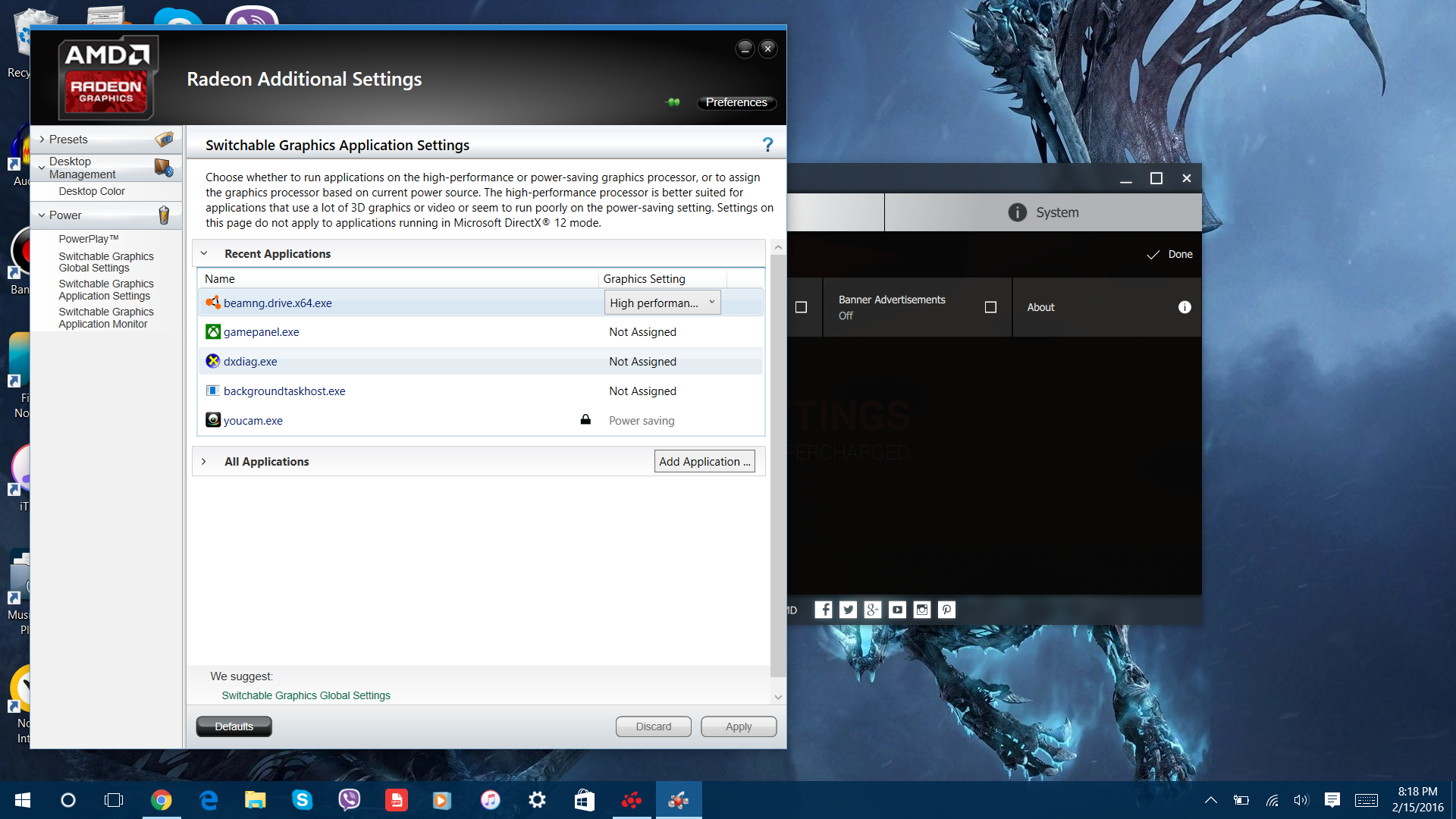Click the Add Application button

(704, 461)
